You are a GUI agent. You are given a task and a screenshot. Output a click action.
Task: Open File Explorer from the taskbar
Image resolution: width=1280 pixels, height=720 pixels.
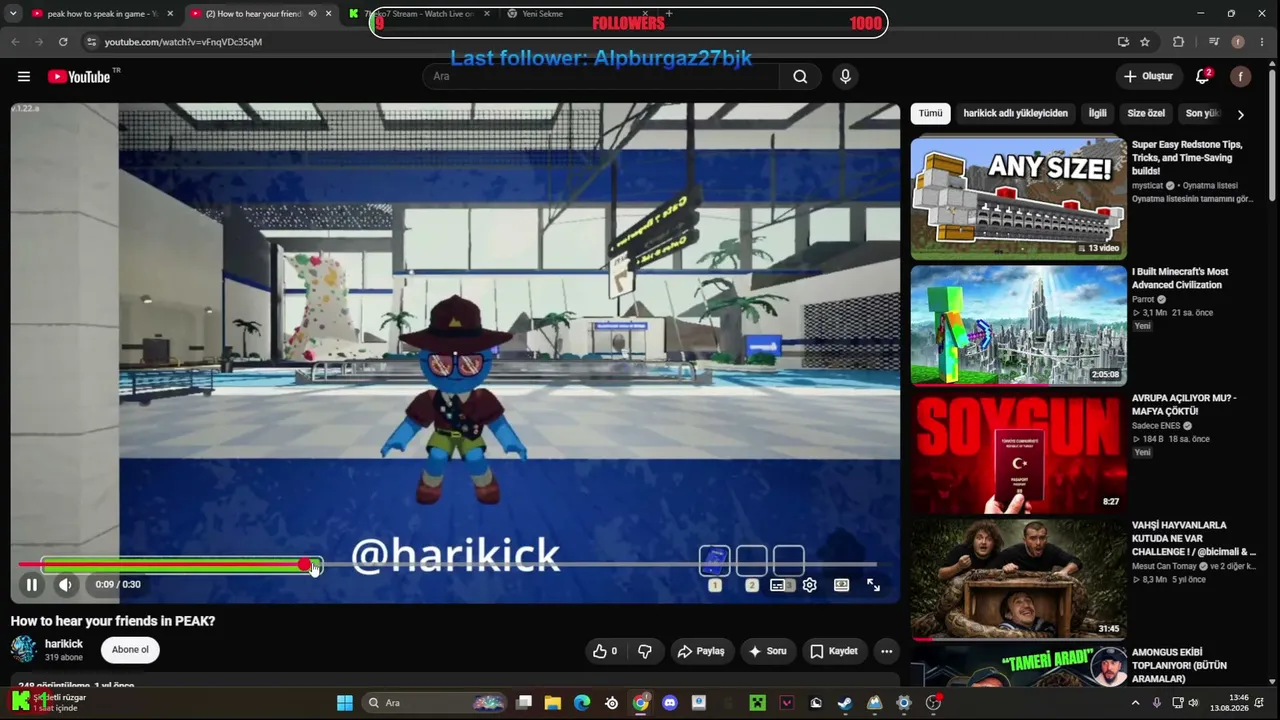point(553,703)
